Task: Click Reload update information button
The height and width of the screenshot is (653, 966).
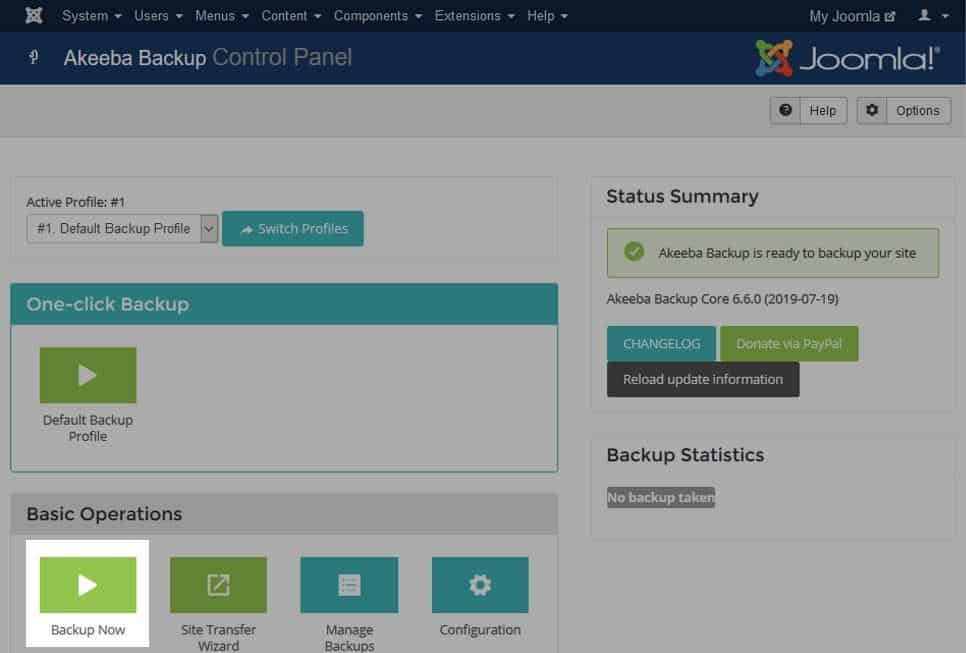Action: coord(703,379)
